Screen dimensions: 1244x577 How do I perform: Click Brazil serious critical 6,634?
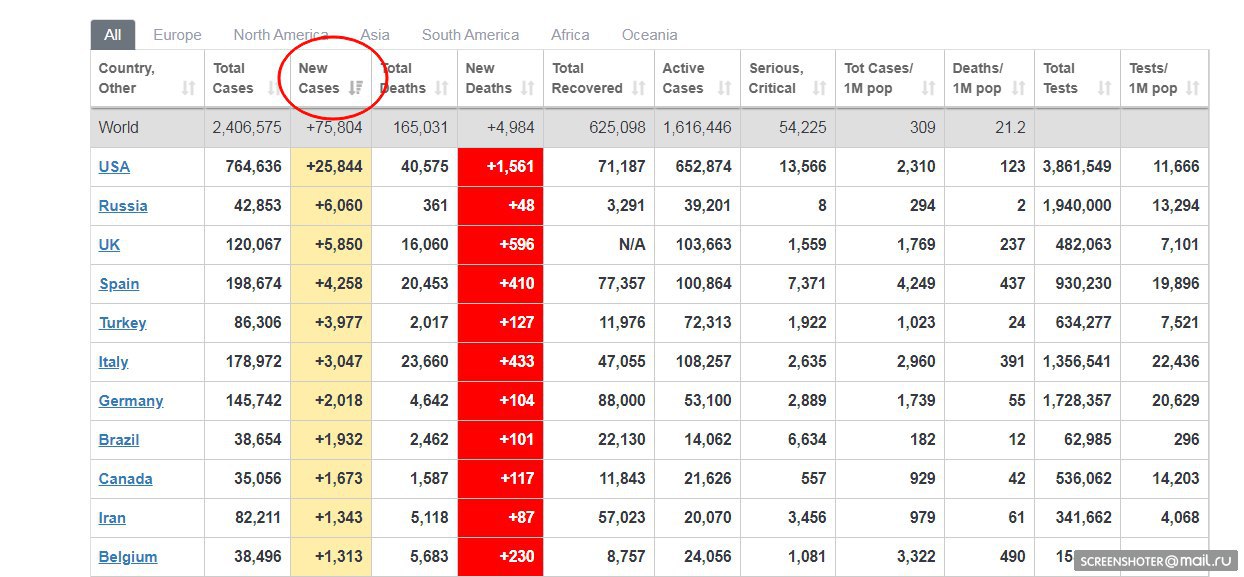(x=806, y=440)
